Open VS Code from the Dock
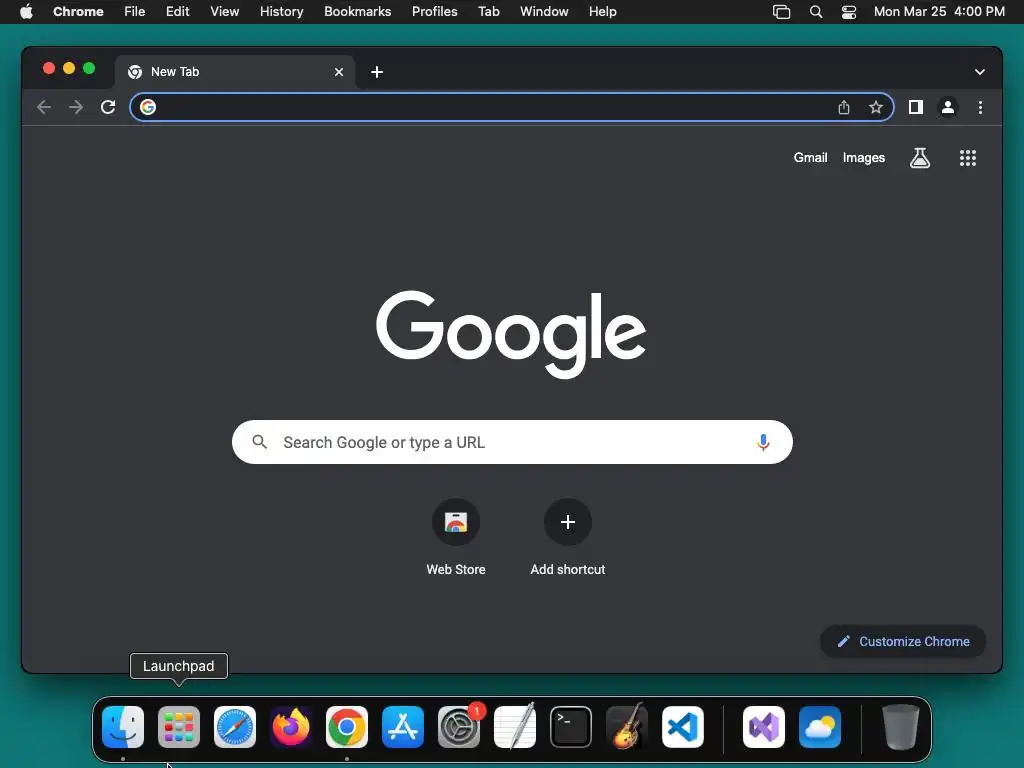 [x=682, y=727]
